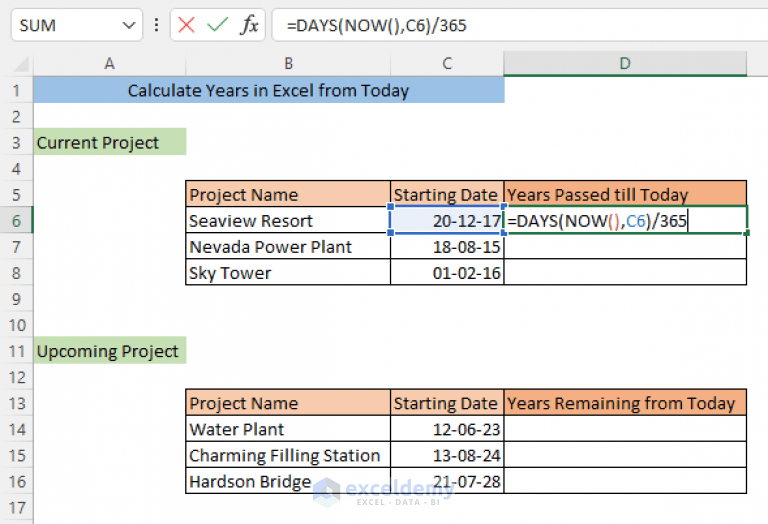Click 'Project Name' header in row 5
The image size is (768, 524).
tap(288, 194)
